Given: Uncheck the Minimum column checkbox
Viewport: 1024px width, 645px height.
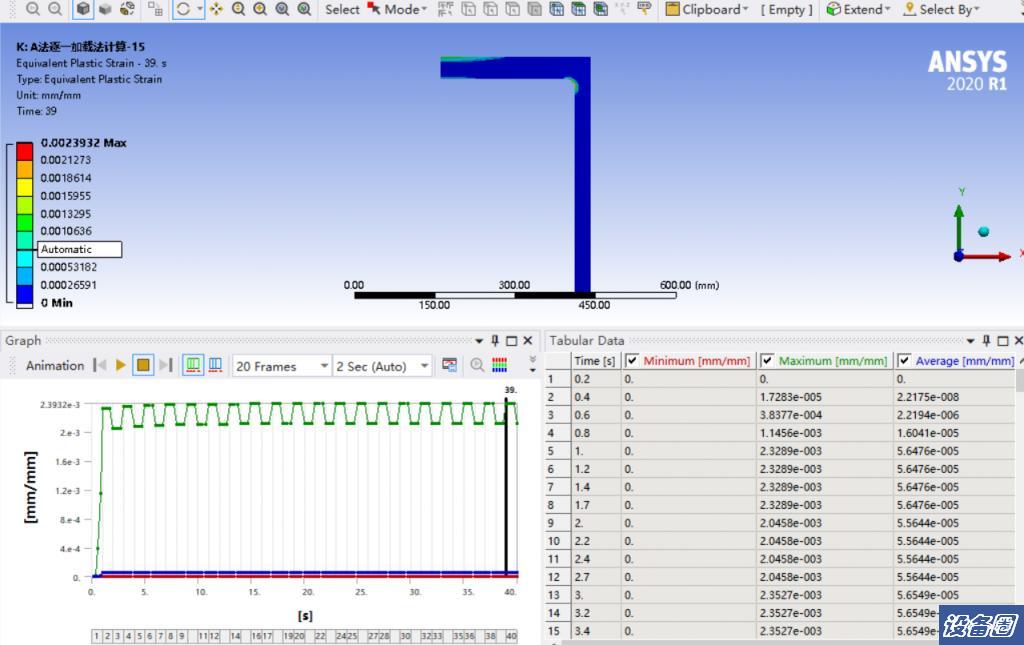Looking at the screenshot, I should (x=632, y=360).
